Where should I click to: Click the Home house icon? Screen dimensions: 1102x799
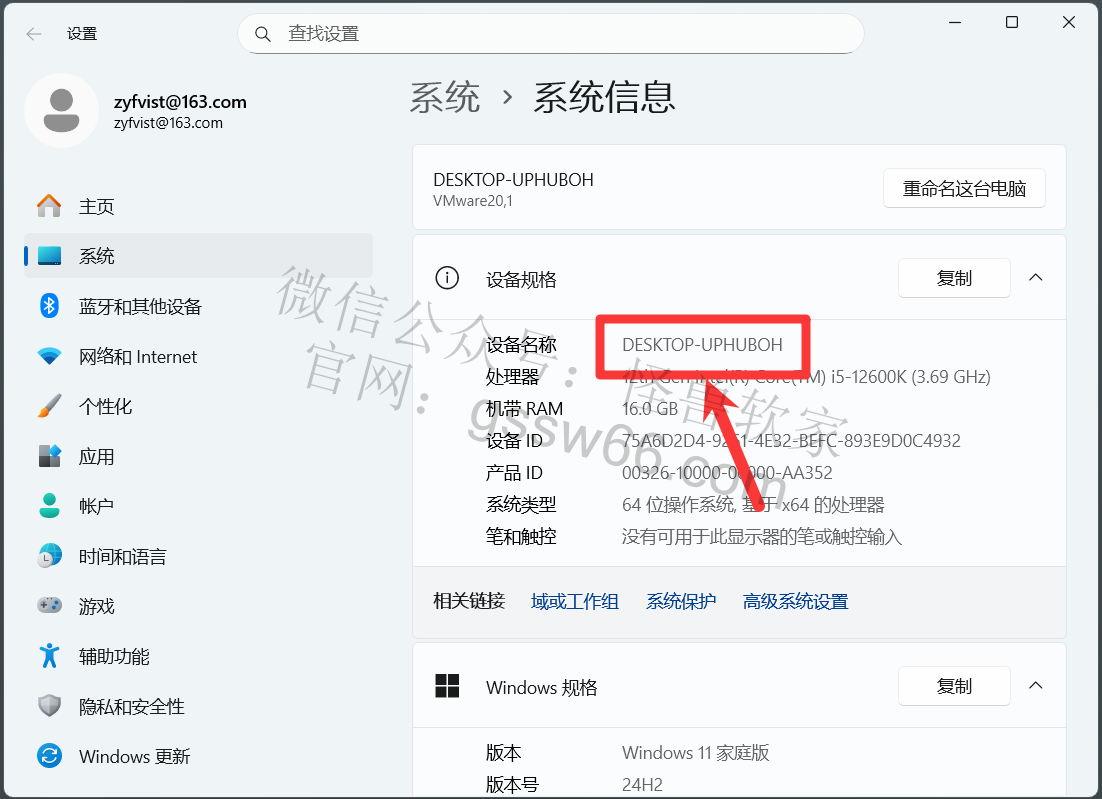[49, 206]
